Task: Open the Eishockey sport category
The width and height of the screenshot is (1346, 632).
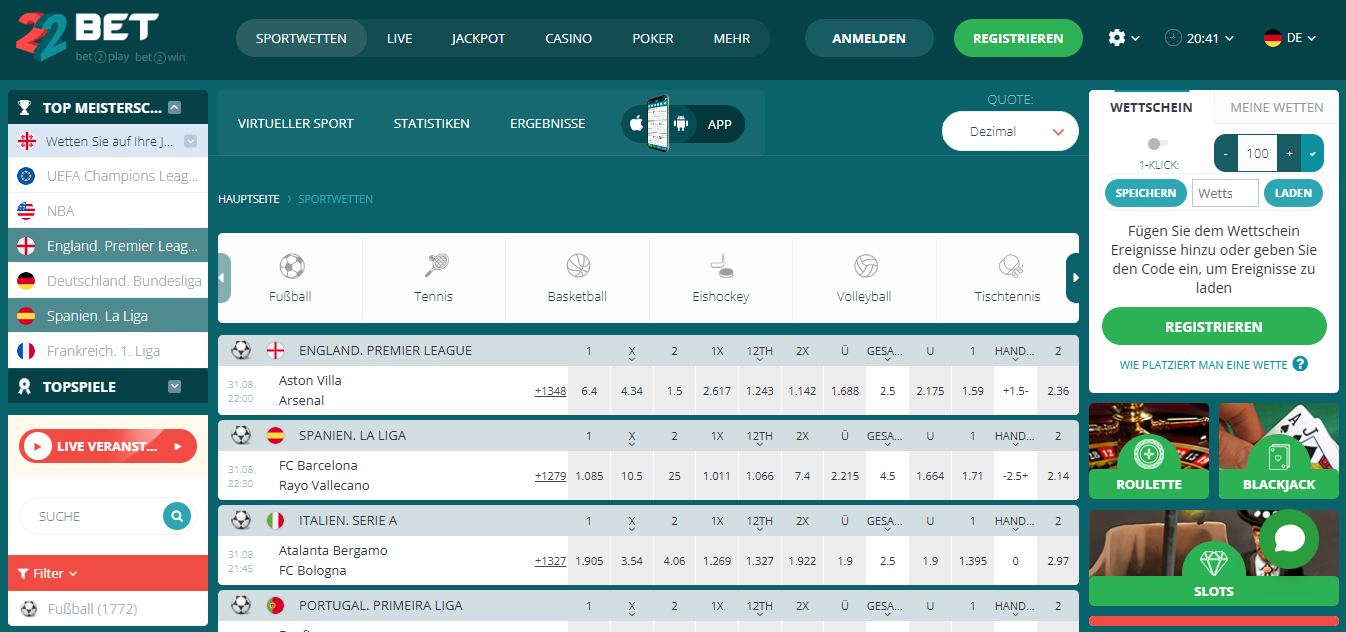Action: pos(721,277)
